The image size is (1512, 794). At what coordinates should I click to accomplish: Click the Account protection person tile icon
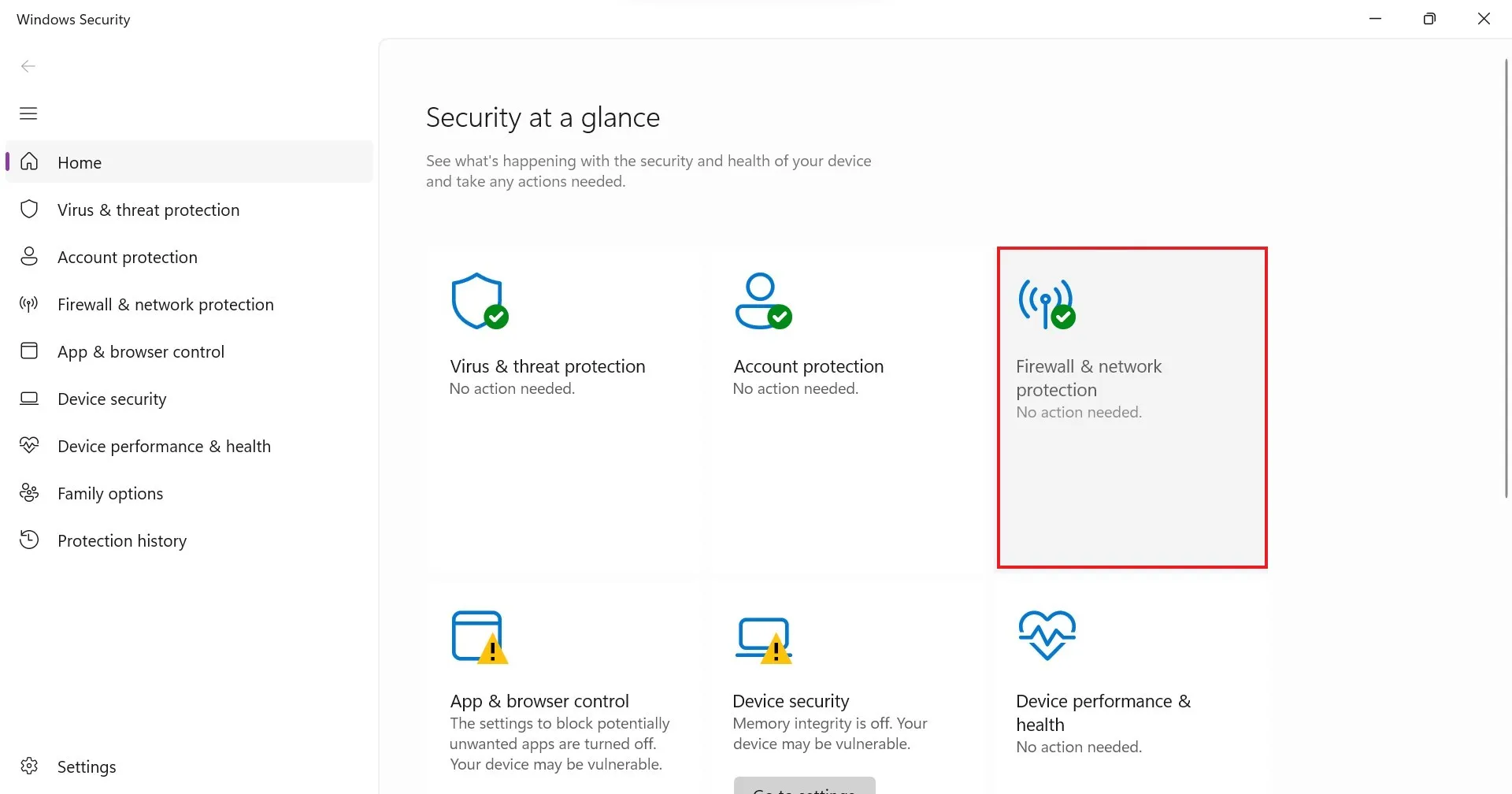coord(762,301)
